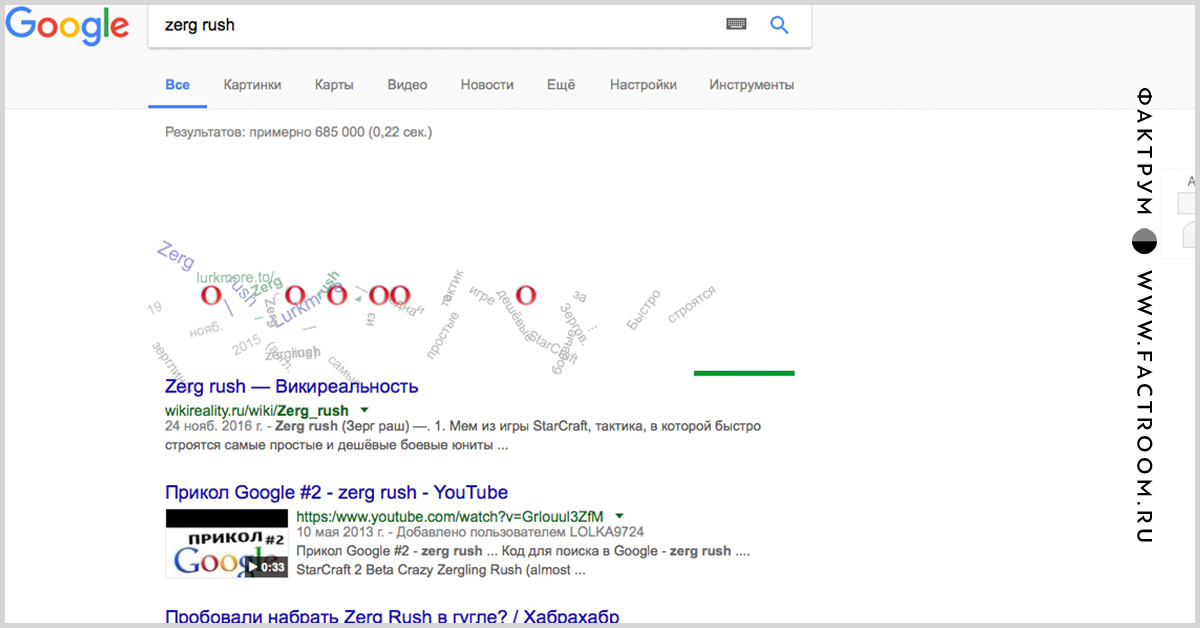This screenshot has height=628, width=1200.
Task: Click the isolated rightmost red O
Action: click(525, 295)
